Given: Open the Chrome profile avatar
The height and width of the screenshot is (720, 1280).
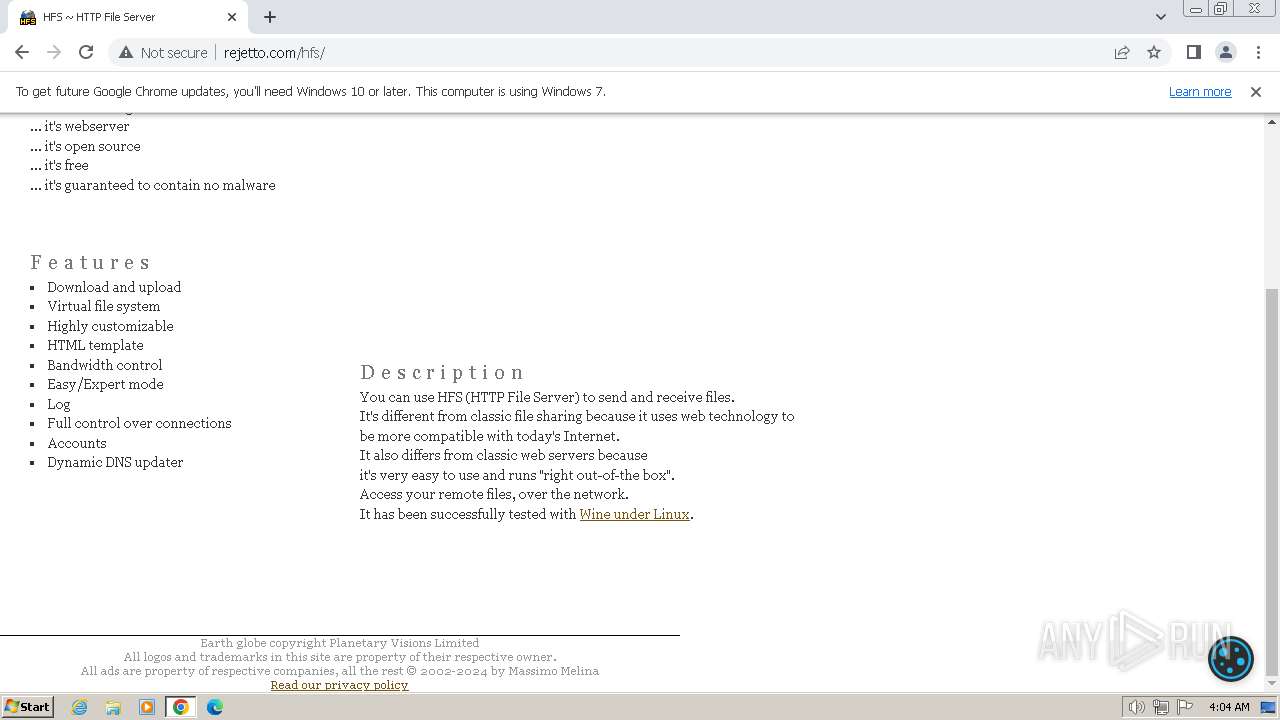Looking at the screenshot, I should pos(1225,52).
